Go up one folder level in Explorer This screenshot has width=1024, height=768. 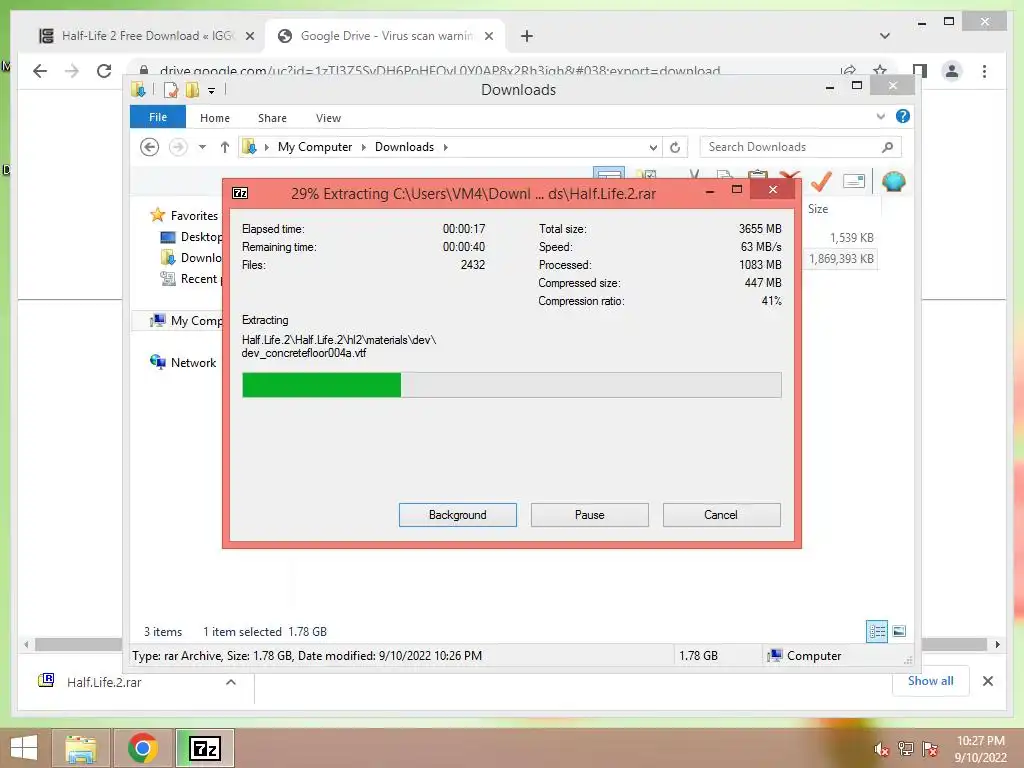pos(225,147)
